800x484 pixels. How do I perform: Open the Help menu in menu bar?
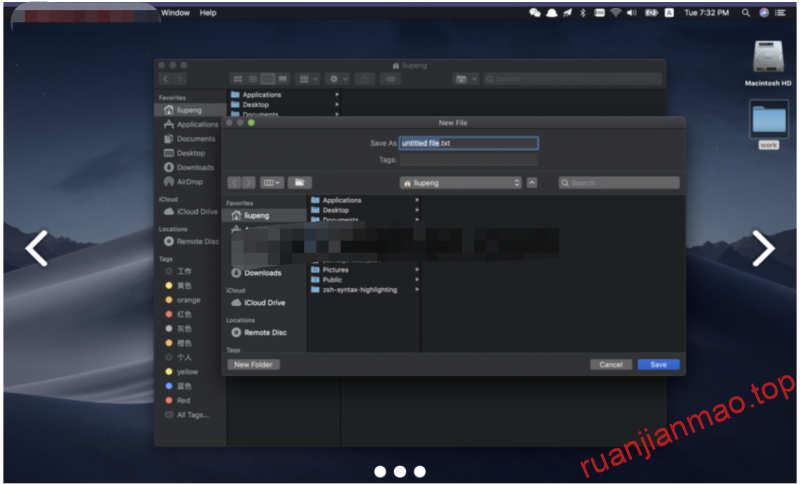click(208, 13)
